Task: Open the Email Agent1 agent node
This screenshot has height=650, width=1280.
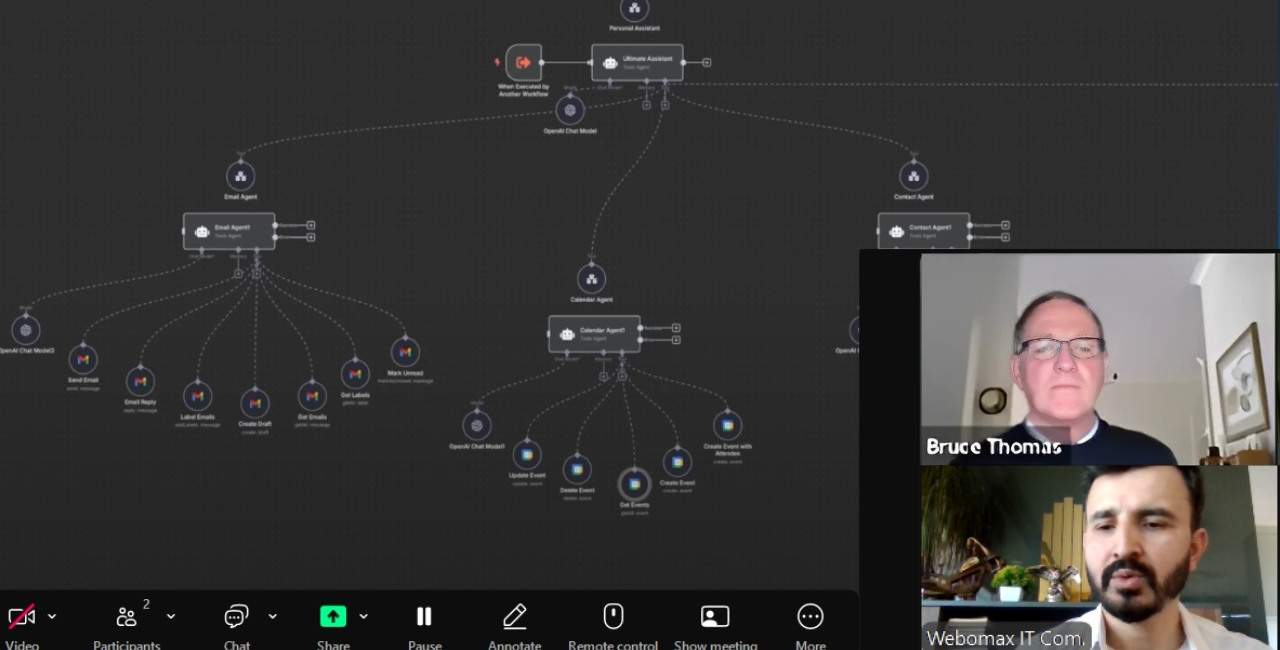Action: [229, 231]
